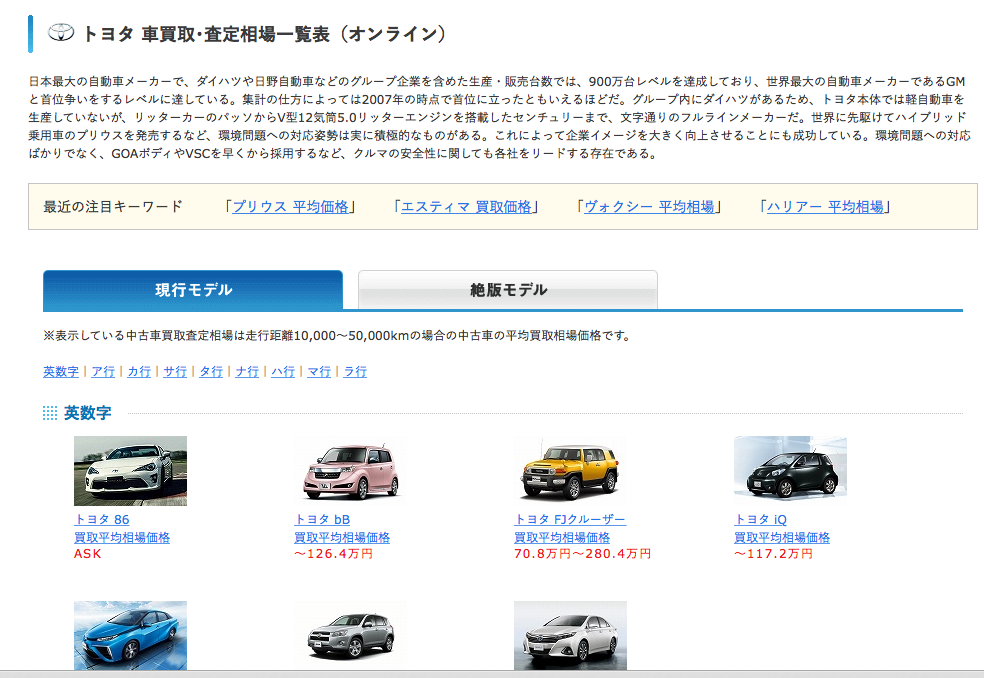The width and height of the screenshot is (984, 678).
Task: Open 買取平均相場価格 link under トヨタ 86
Action: coord(122,537)
